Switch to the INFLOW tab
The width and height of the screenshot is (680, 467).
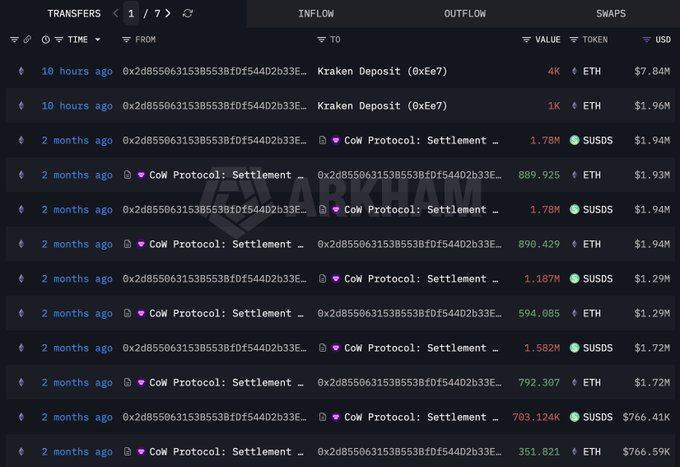click(x=316, y=13)
